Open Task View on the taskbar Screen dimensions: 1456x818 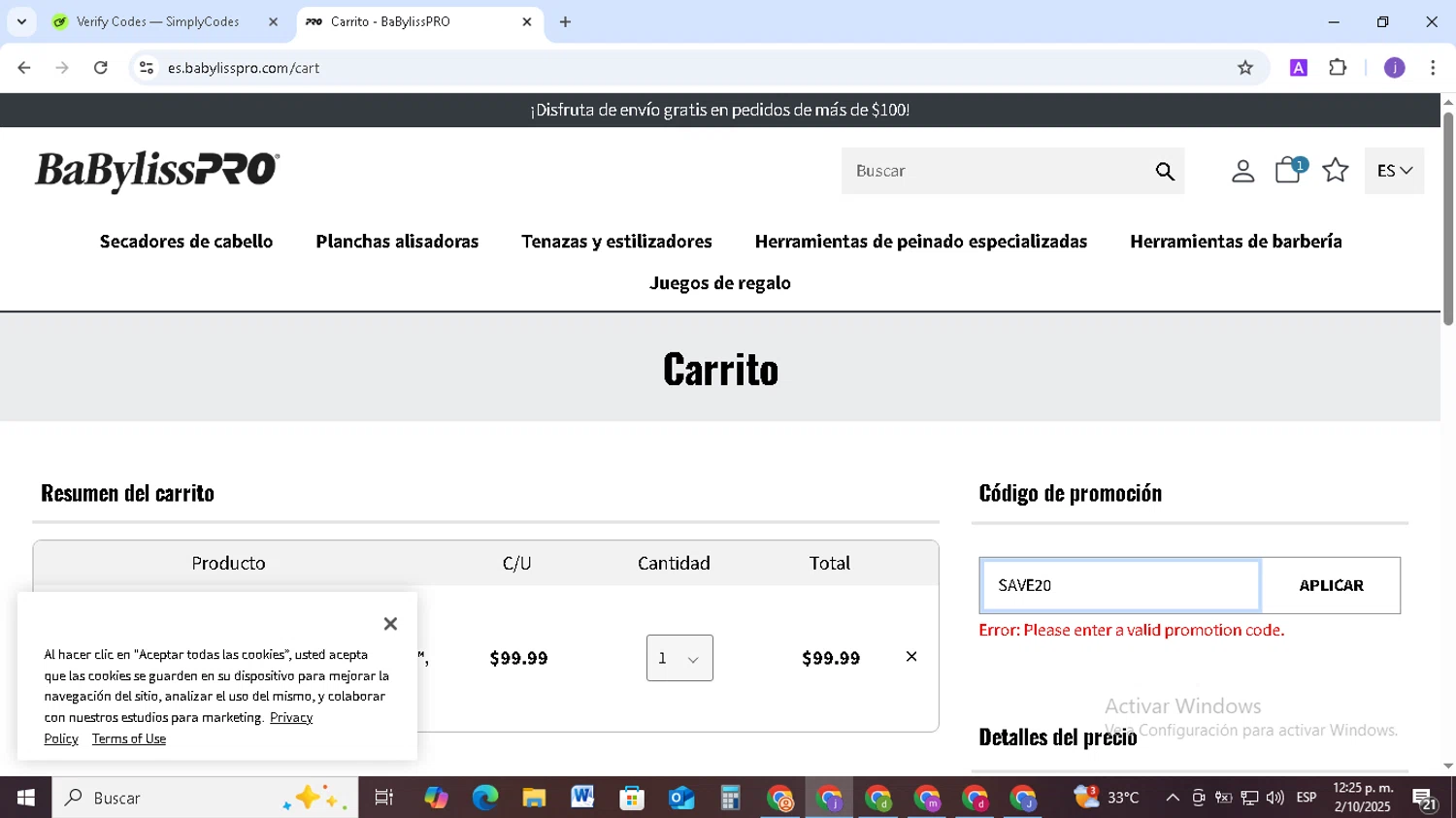point(384,798)
